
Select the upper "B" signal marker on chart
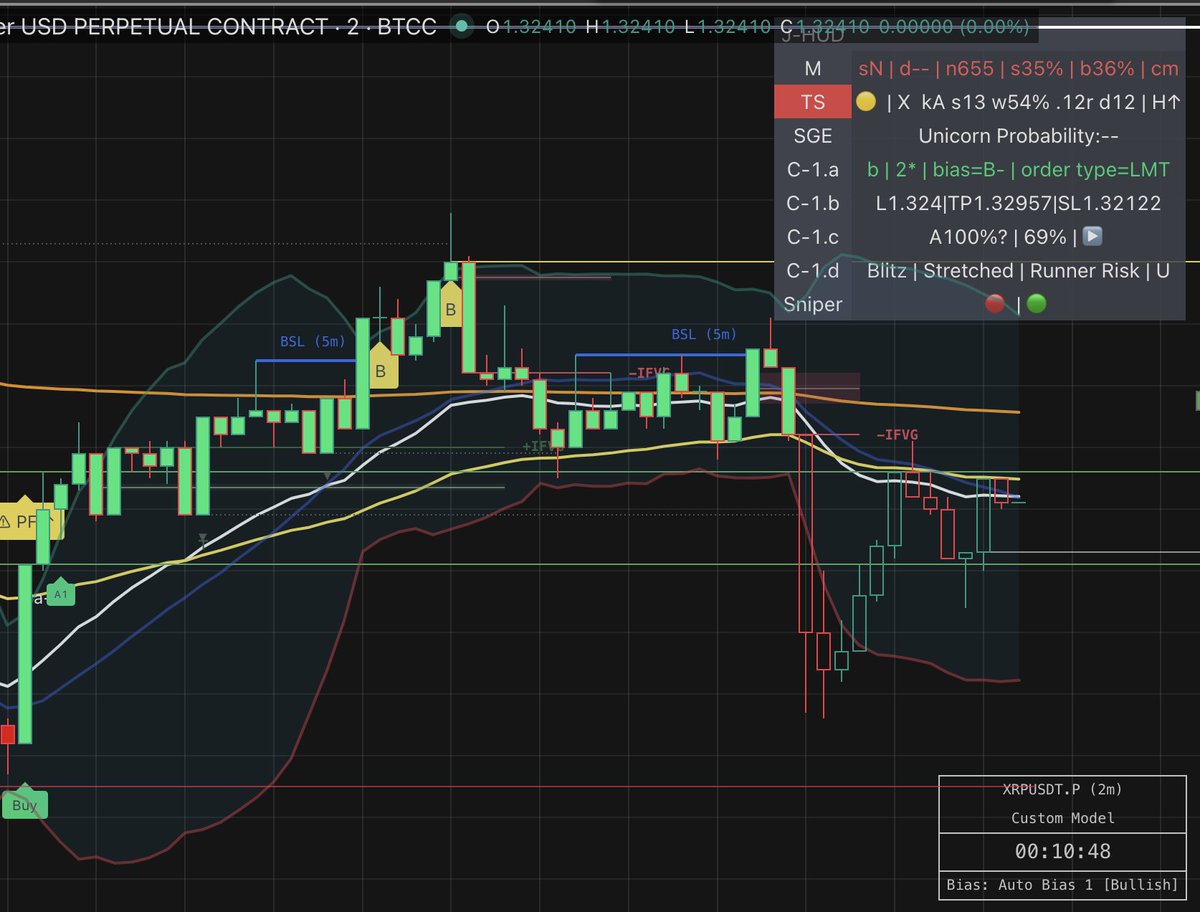click(x=451, y=310)
